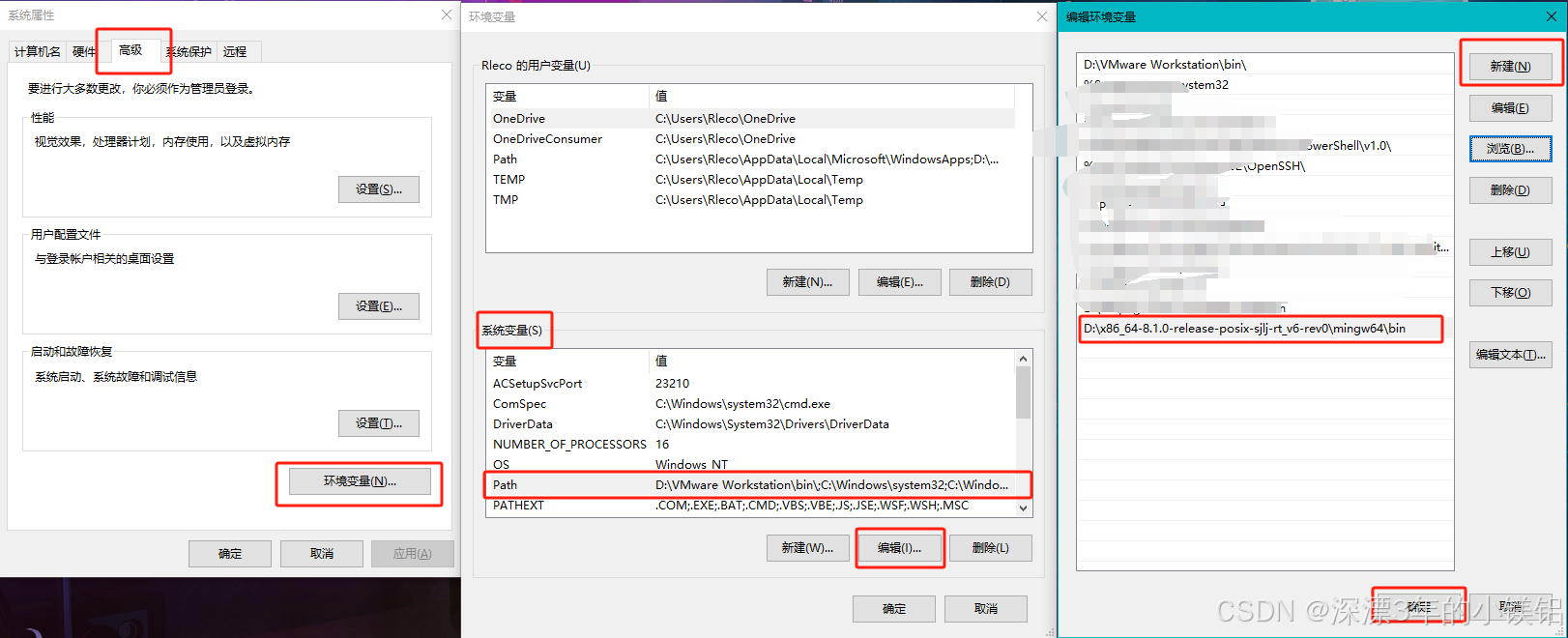Click 新建(N) in 编辑环境变量 window
This screenshot has height=638, width=1568.
click(x=1510, y=67)
